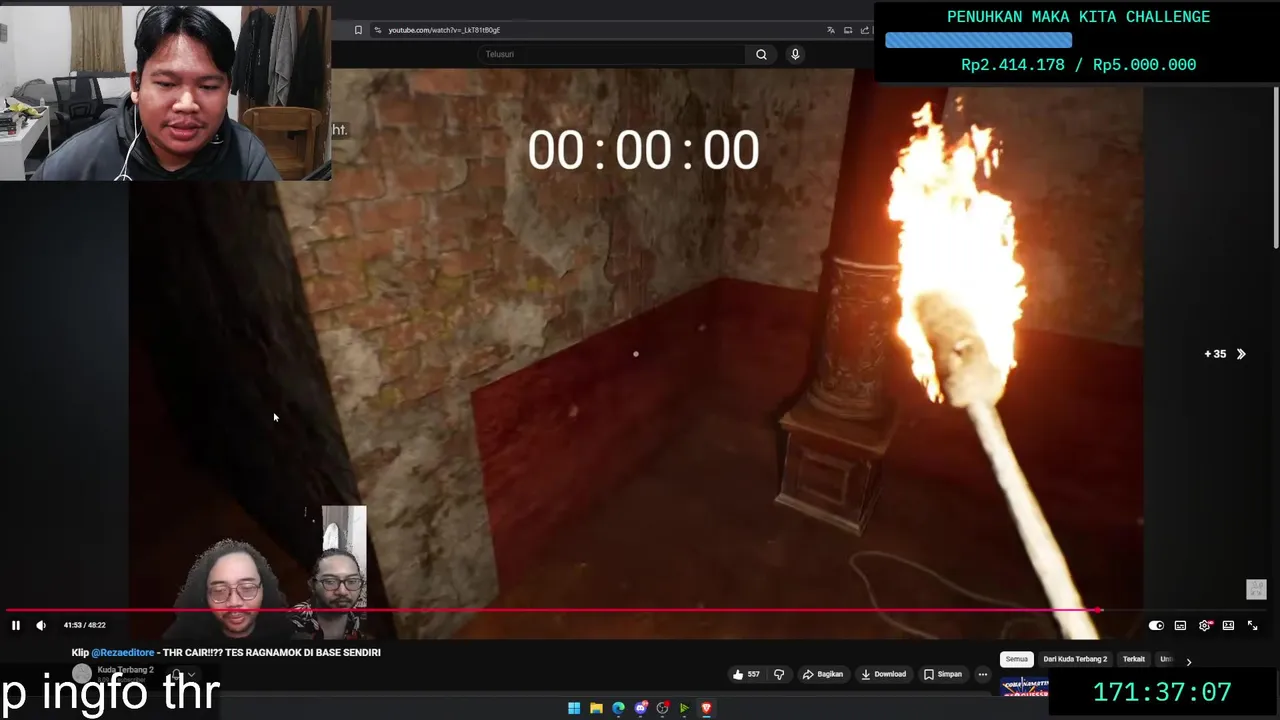Click the YouTube URL in the address bar
The width and height of the screenshot is (1280, 720).
pos(444,30)
